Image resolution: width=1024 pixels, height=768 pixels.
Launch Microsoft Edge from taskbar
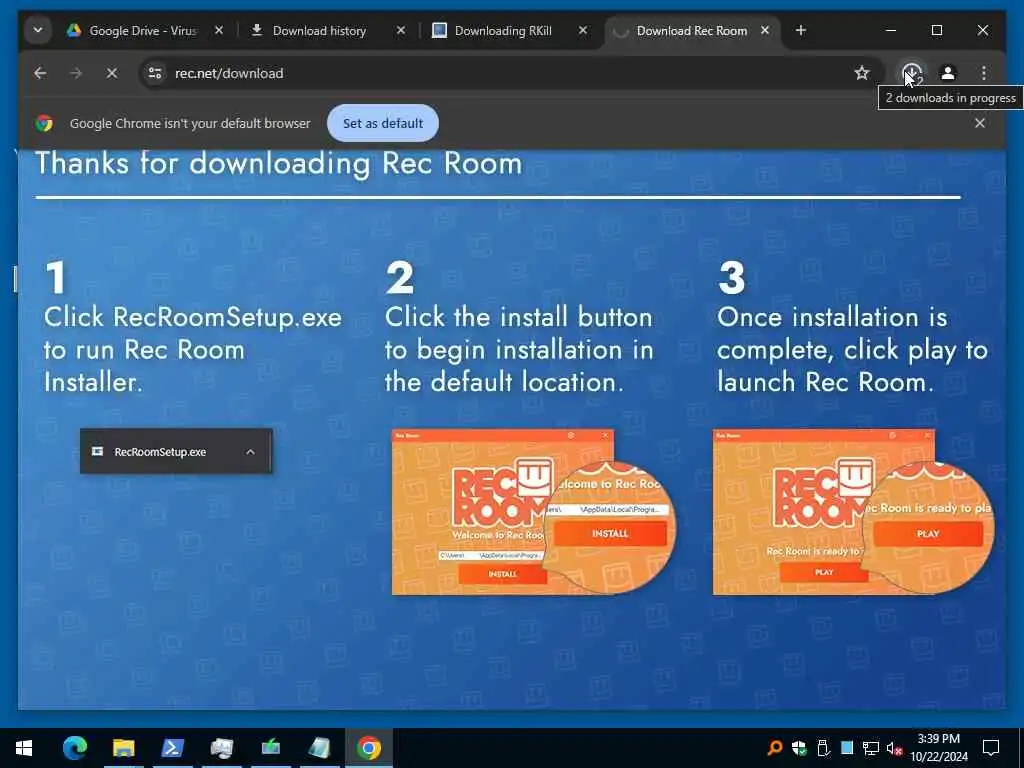coord(74,748)
